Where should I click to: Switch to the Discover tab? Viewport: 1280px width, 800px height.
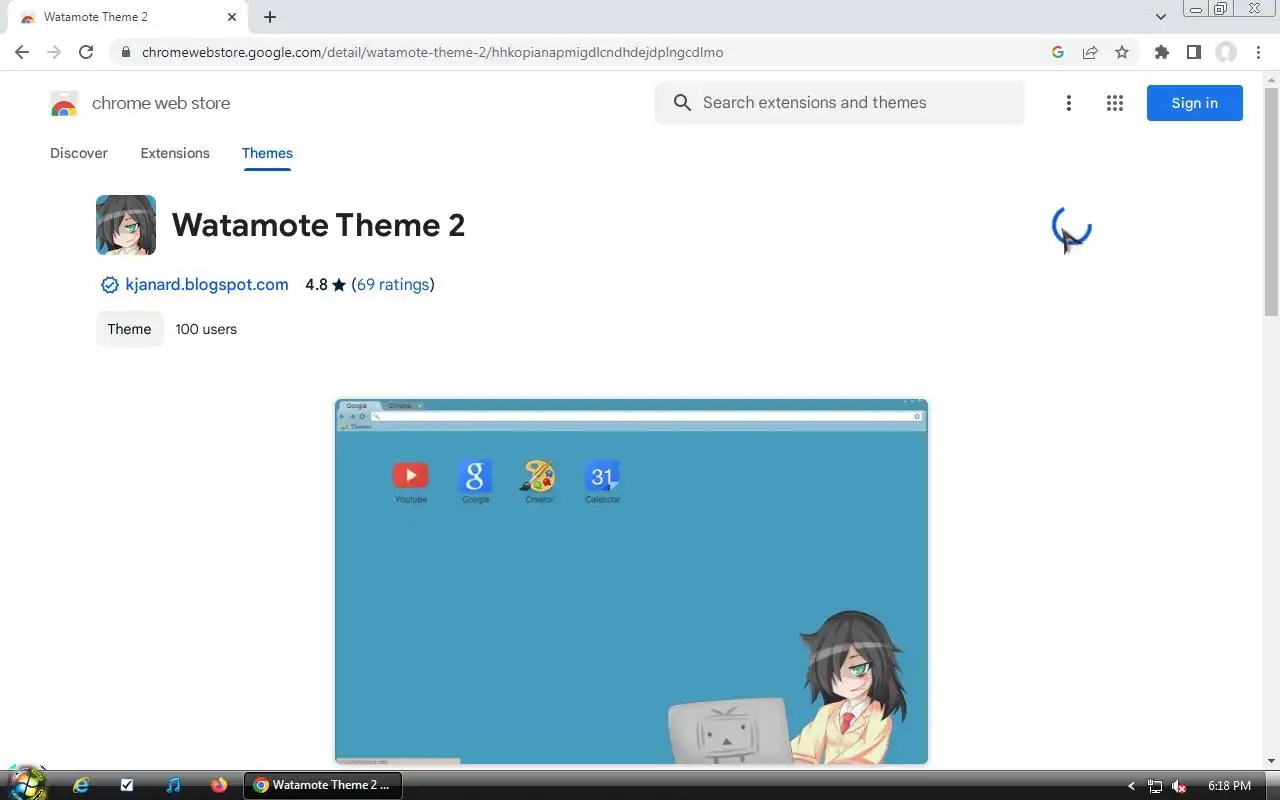[x=79, y=153]
